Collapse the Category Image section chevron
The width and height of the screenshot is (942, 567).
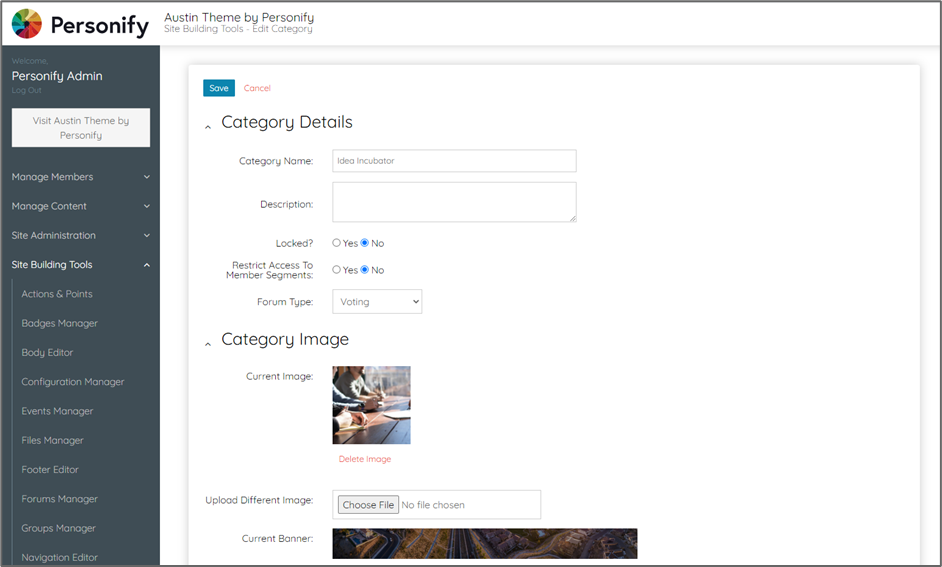[x=208, y=344]
